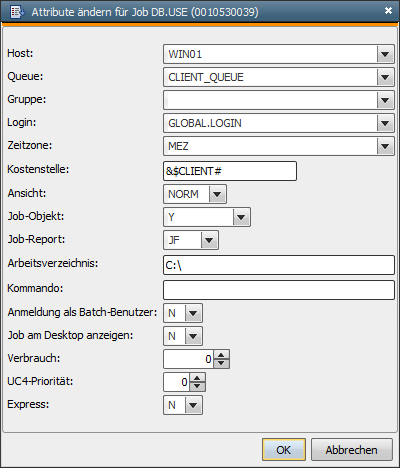
Task: Increase UC4-Priorität using up arrow
Action: click(197, 378)
